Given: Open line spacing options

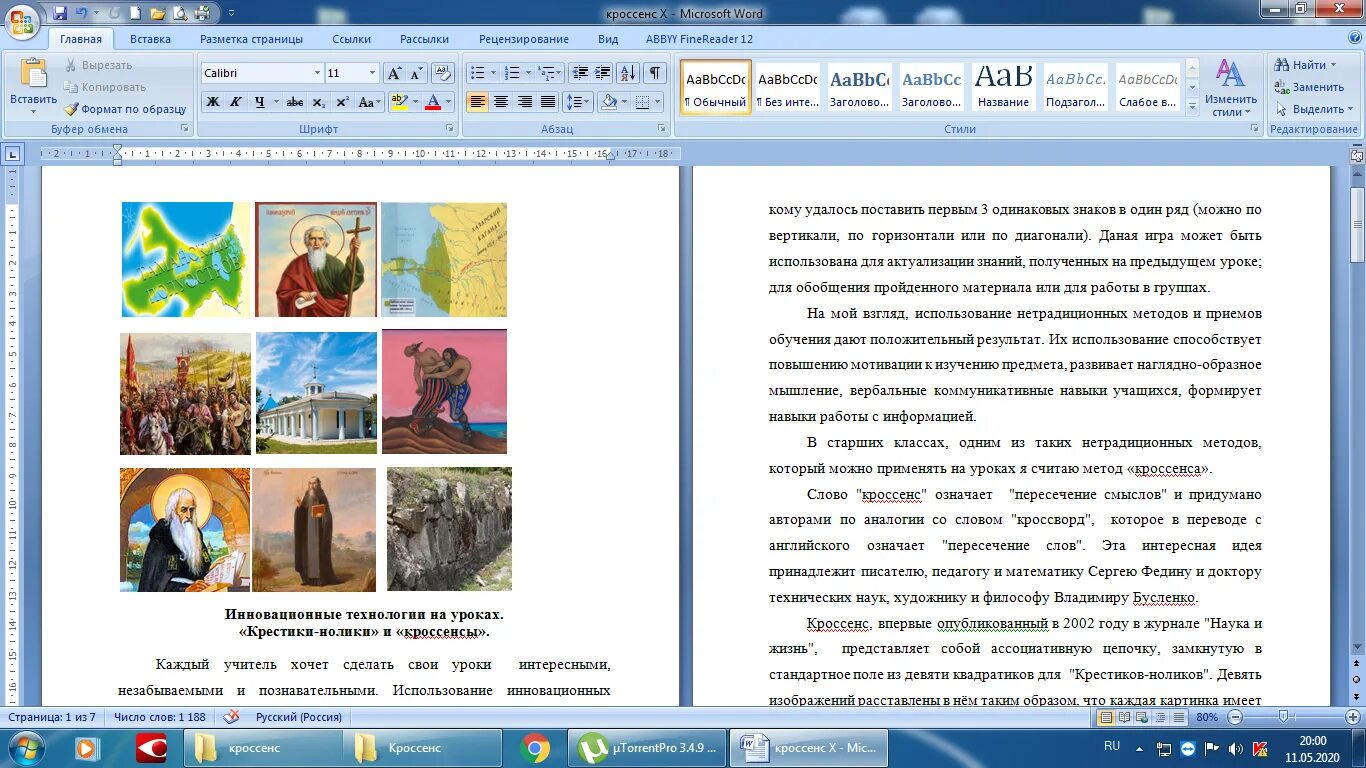Looking at the screenshot, I should [578, 102].
